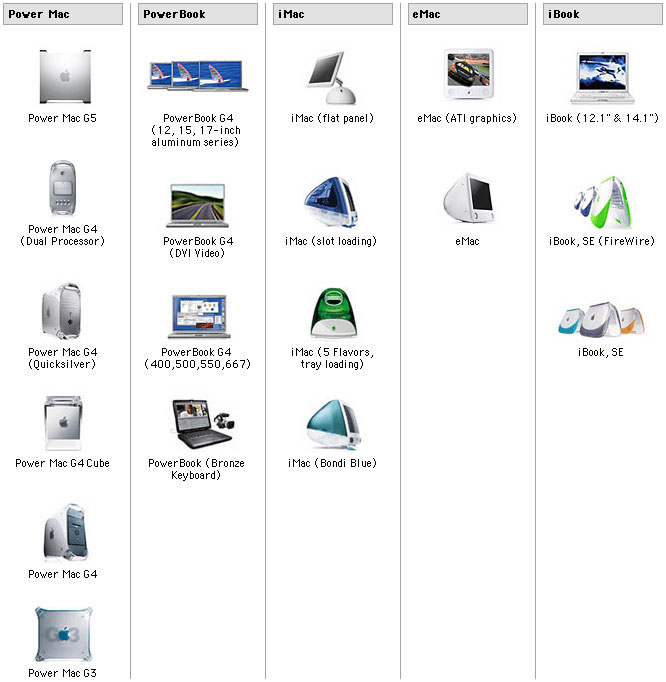Viewport: 666px width, 682px height.
Task: Open the Power Mac G4 Quicksilver image
Action: pos(62,311)
